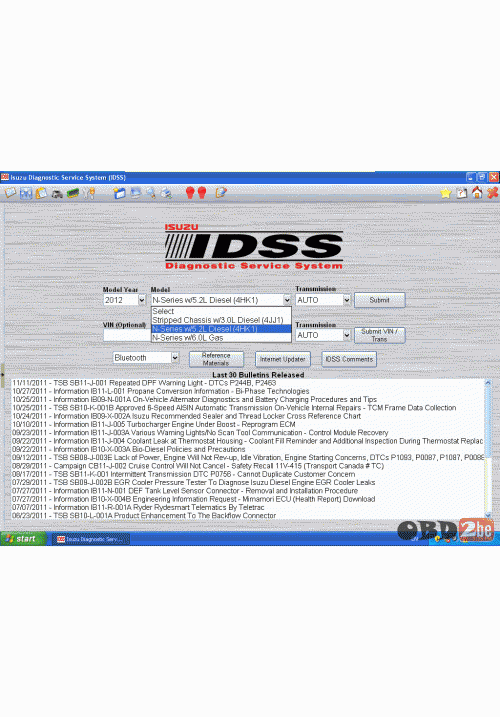500x717 pixels.
Task: Open the Transmission dropdown beside Submit button
Action: point(347,300)
